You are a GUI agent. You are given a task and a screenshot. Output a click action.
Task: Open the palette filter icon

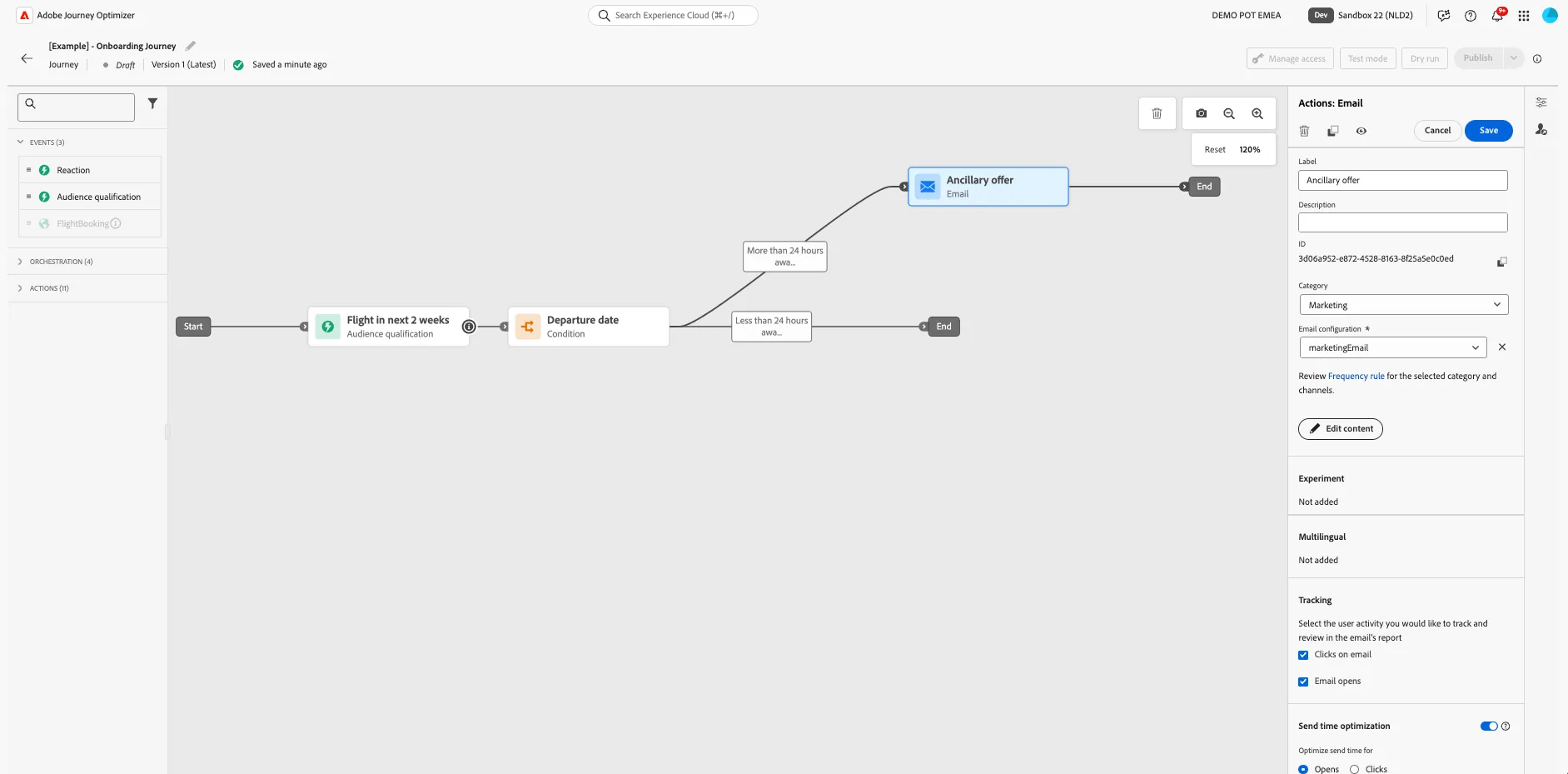[152, 103]
